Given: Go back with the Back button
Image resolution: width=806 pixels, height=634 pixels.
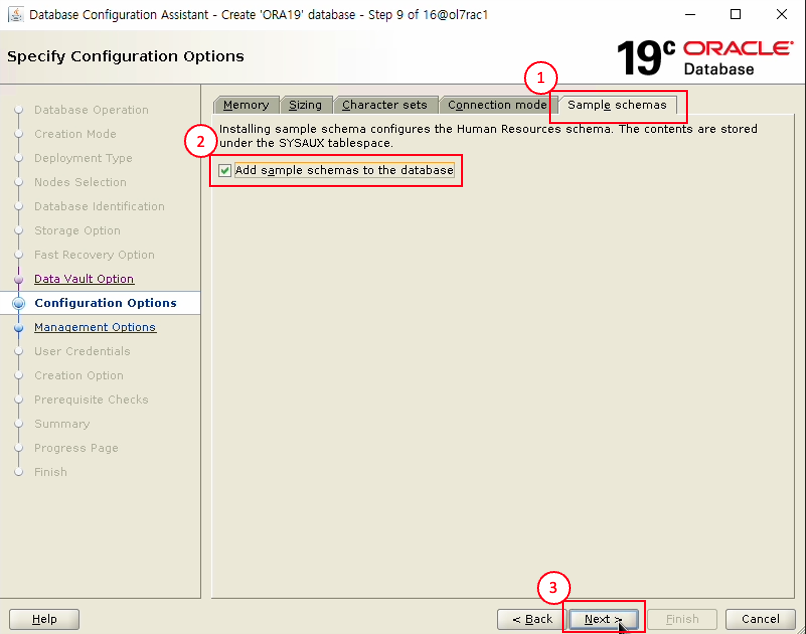Looking at the screenshot, I should pyautogui.click(x=532, y=619).
